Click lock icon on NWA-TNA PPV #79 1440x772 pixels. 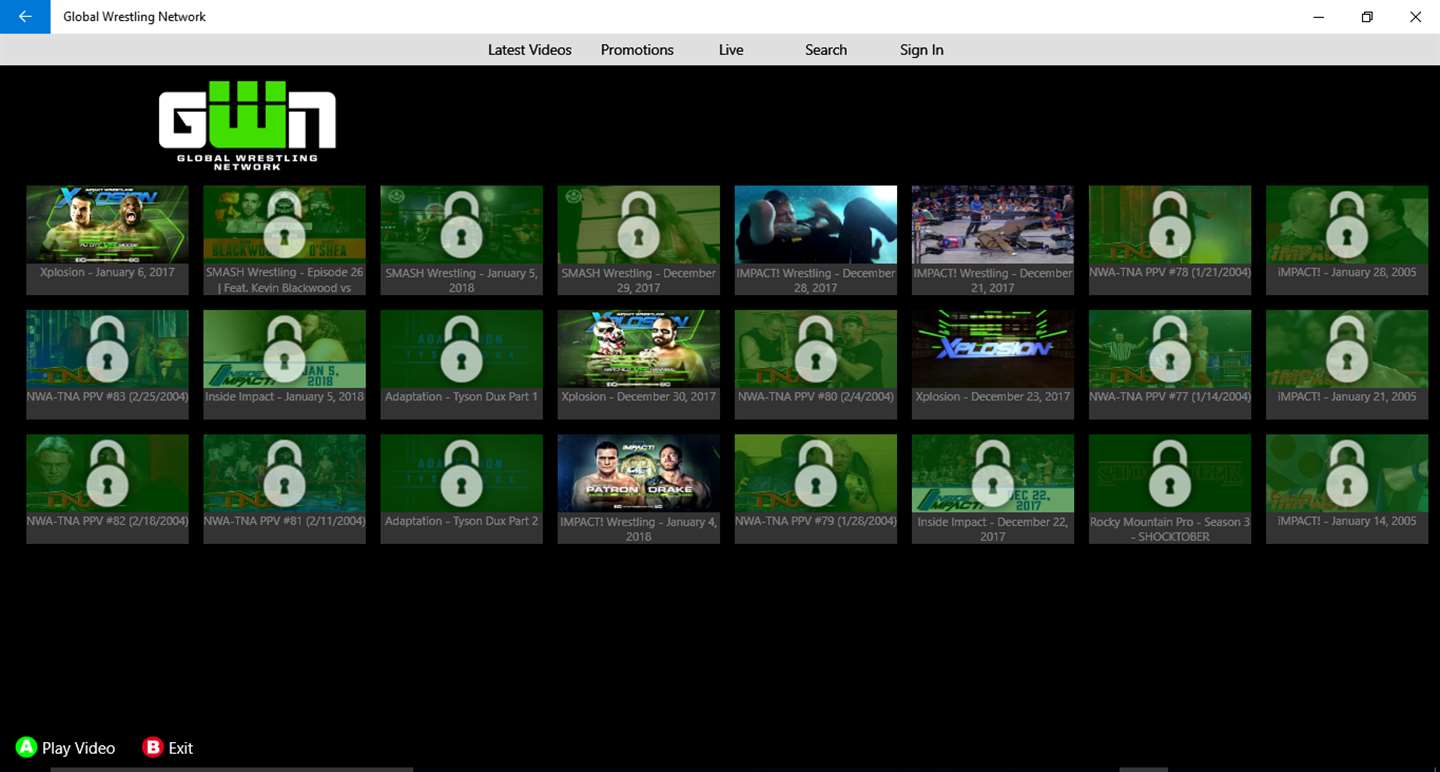click(815, 472)
